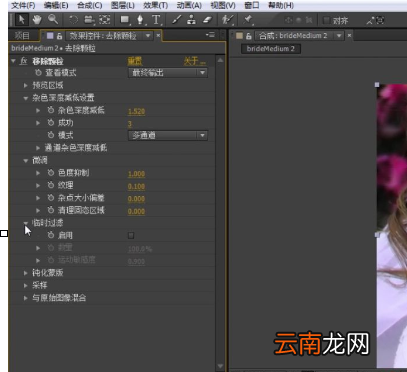Click the 重置 reset link
Image resolution: width=407 pixels, height=372 pixels.
pyautogui.click(x=135, y=61)
